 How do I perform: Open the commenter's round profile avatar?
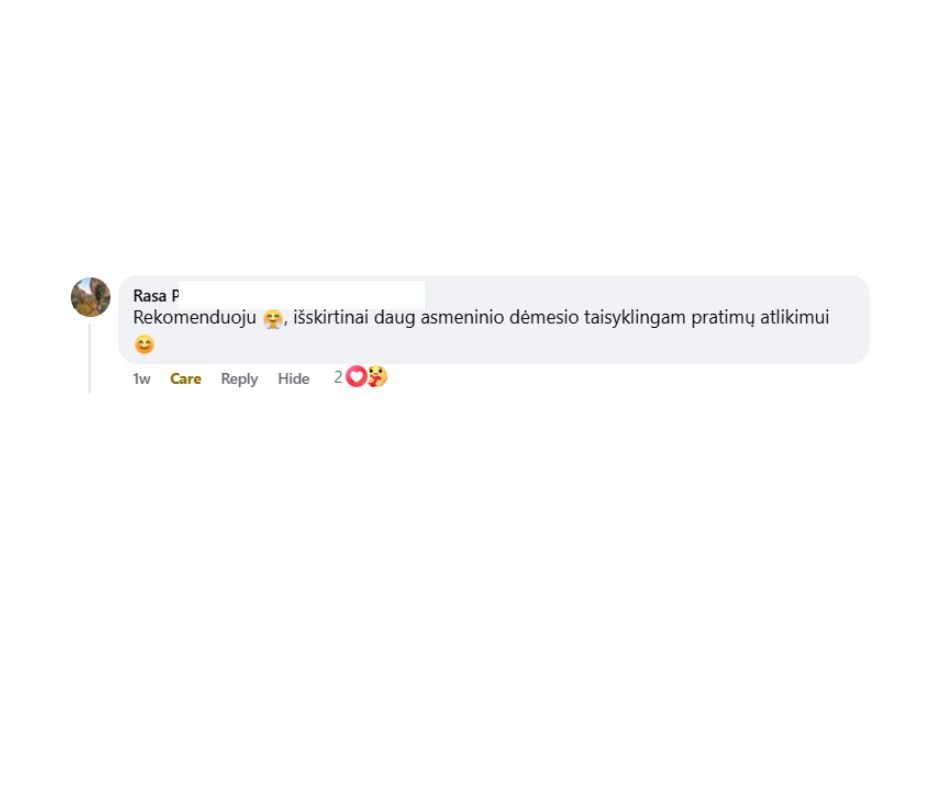(91, 297)
